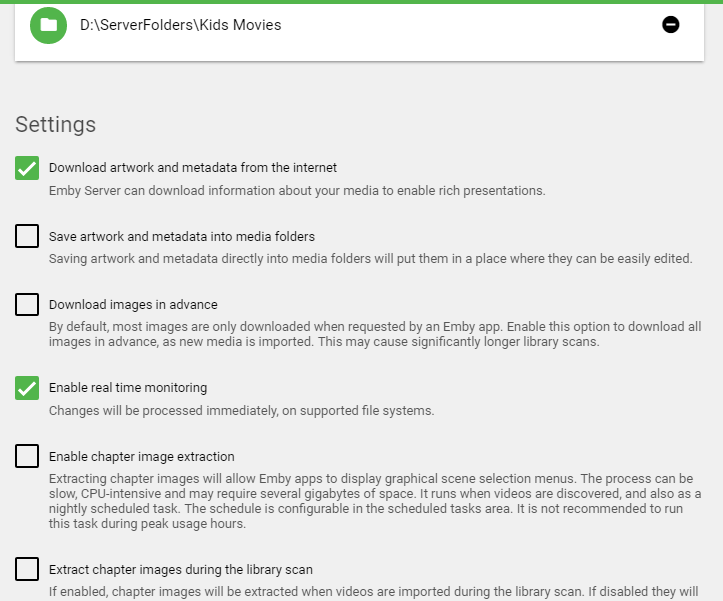Uncheck the Download artwork and metadata checkbox
Screen dimensions: 723x601
(x=27, y=168)
